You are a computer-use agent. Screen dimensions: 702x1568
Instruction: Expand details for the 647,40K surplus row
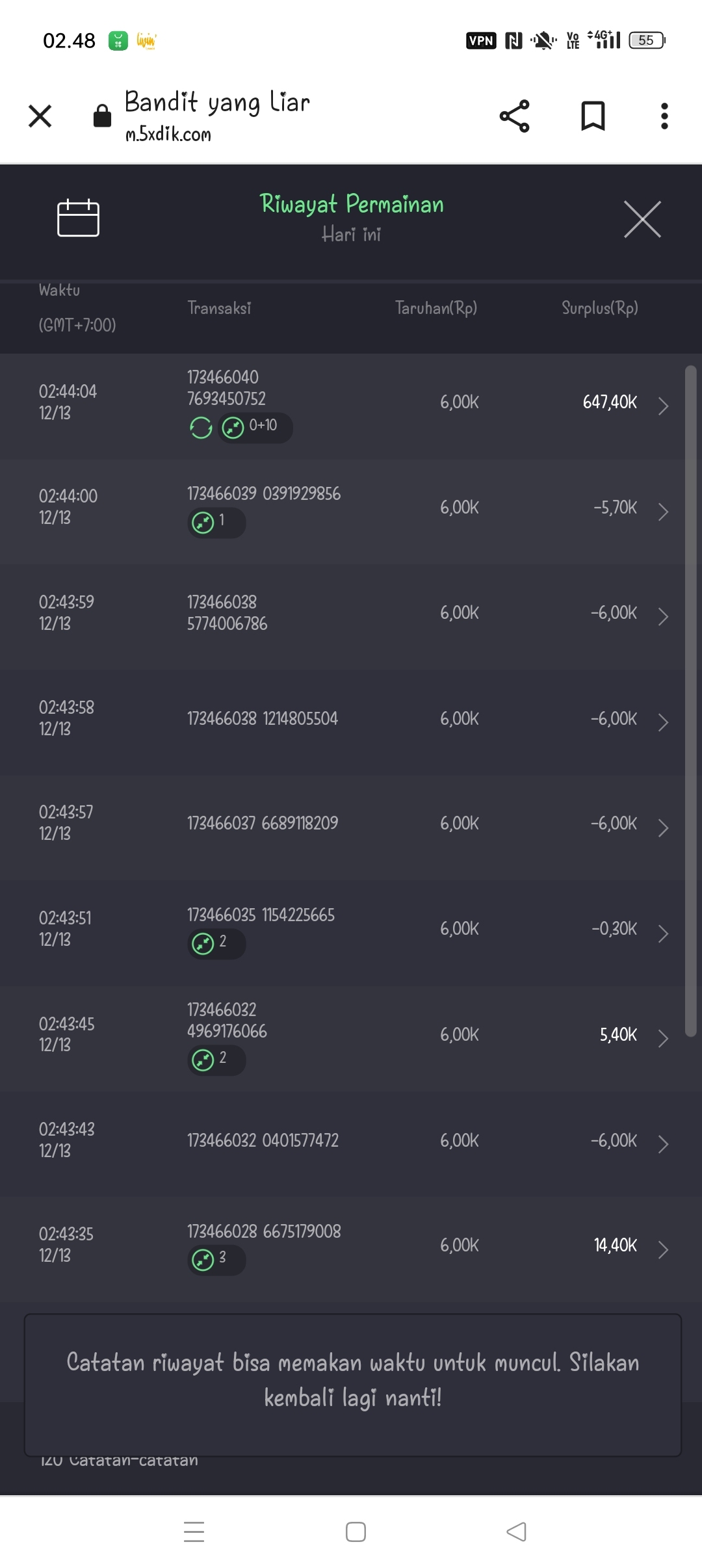pos(663,406)
